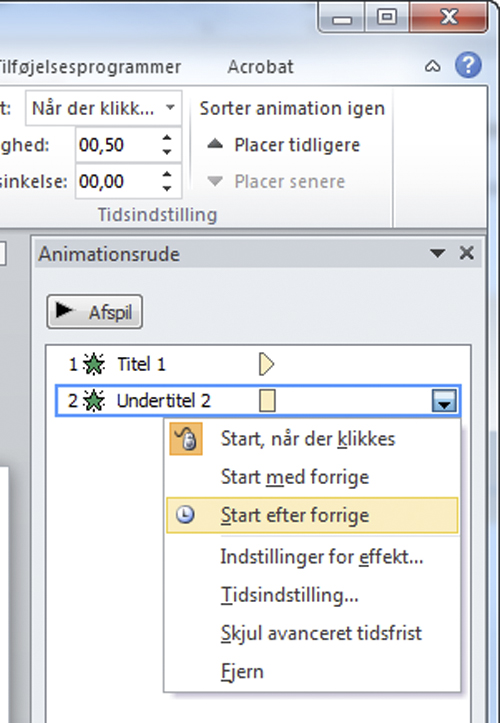
Task: Click Placer tidligere up arrow
Action: coord(214,144)
